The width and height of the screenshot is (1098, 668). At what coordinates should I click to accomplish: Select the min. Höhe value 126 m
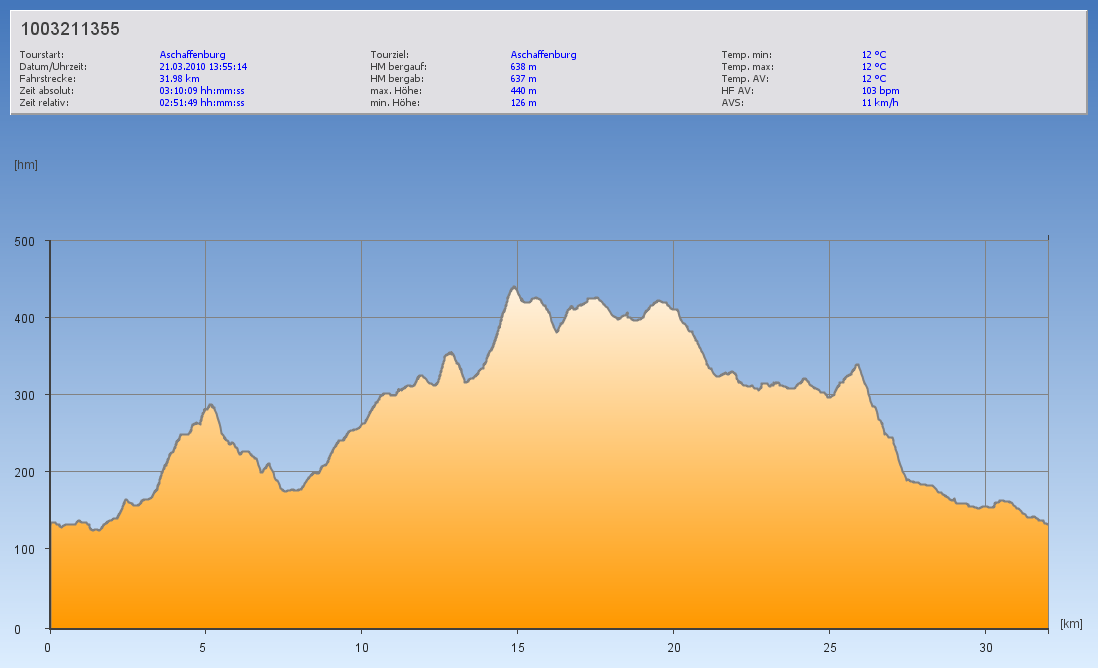click(x=523, y=103)
